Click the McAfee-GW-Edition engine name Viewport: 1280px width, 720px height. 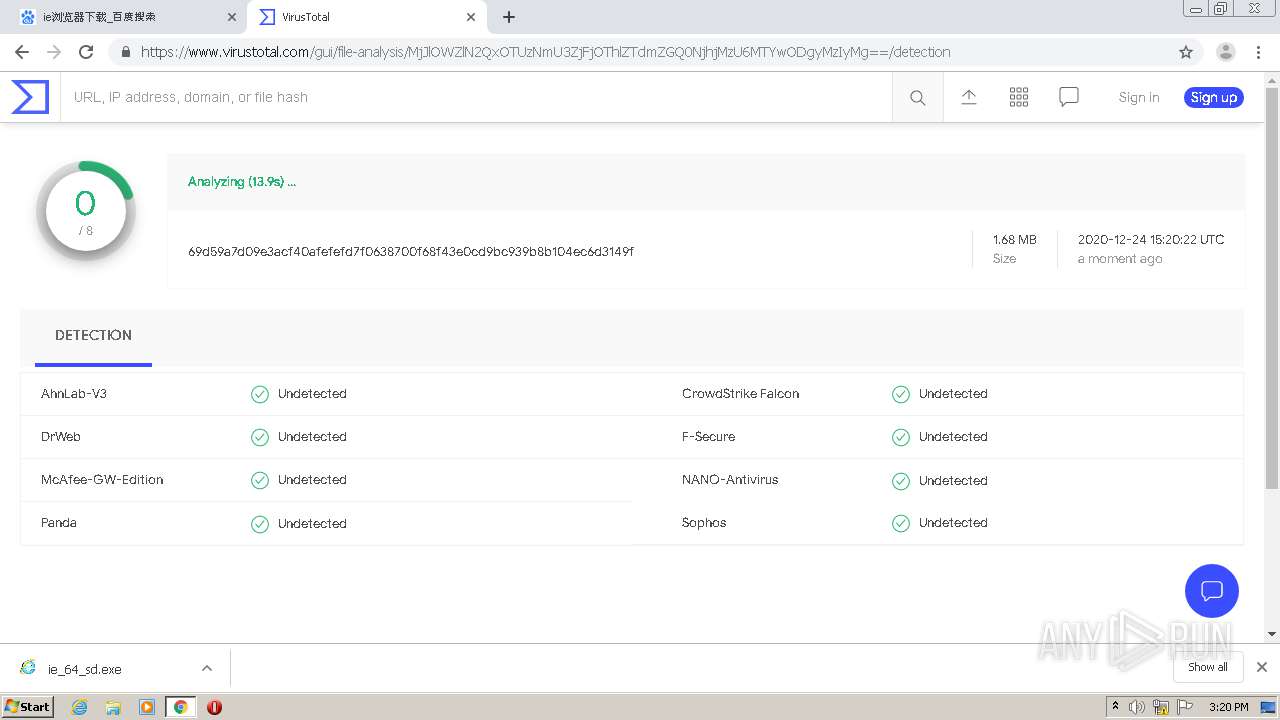tap(102, 480)
